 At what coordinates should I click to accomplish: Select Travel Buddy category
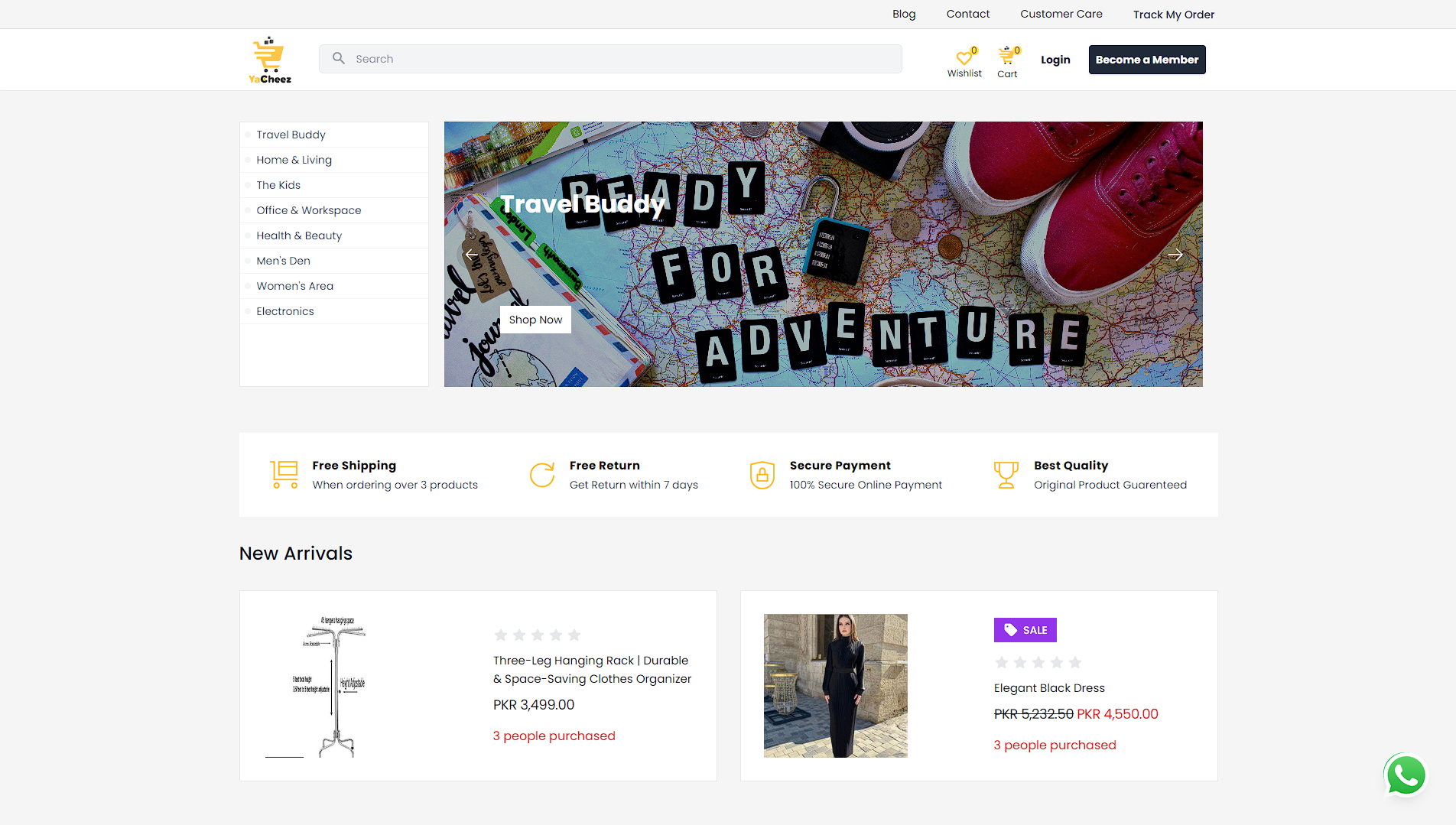(291, 135)
